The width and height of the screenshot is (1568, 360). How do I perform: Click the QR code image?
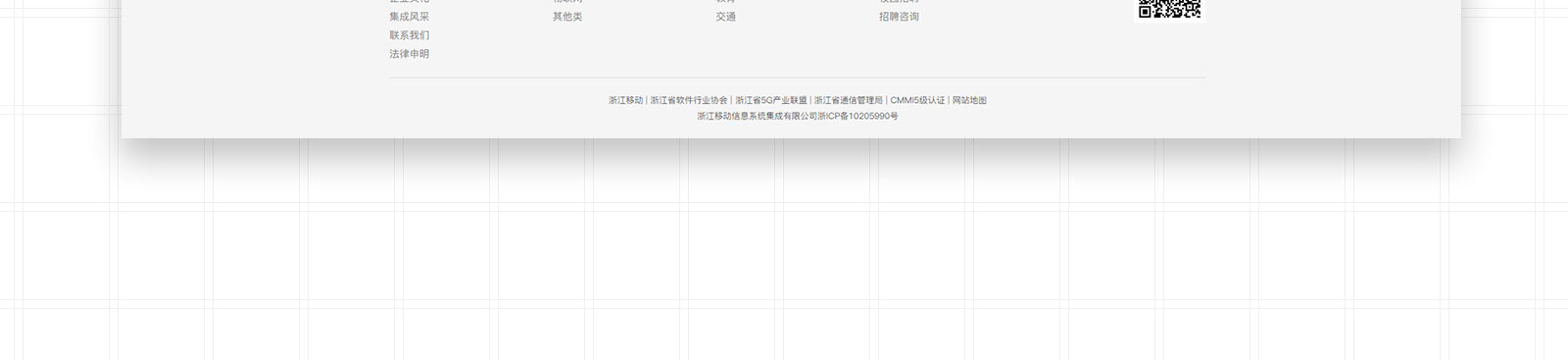[x=1169, y=9]
